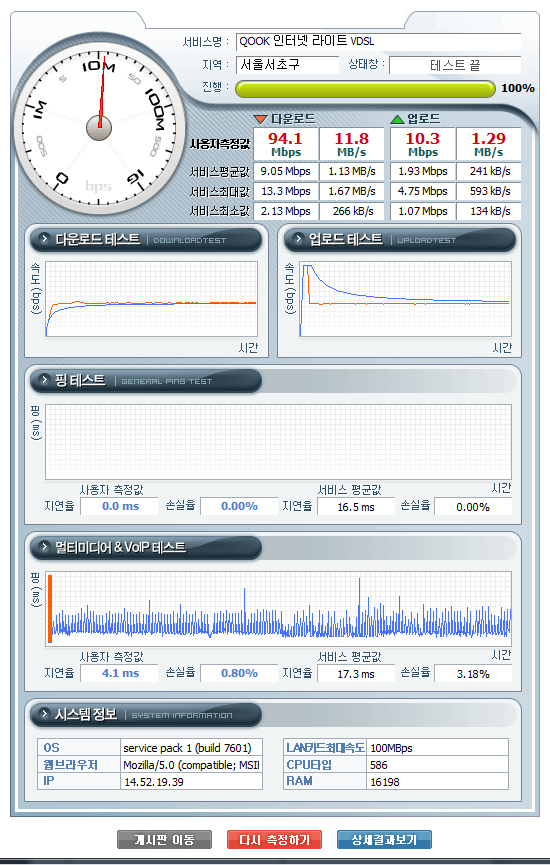Click the 서비스명 field showing QOOK 인터넷 라이트
550x865 pixels.
(x=378, y=41)
